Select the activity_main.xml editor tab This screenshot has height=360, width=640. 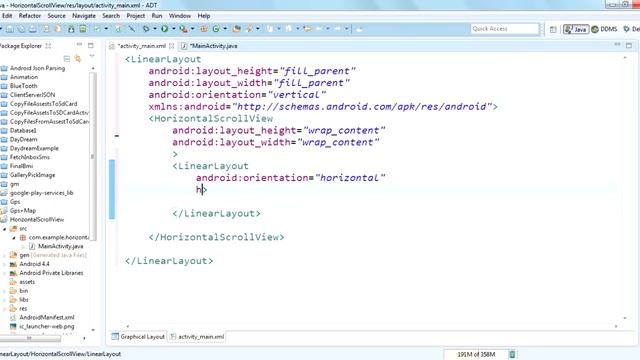tap(141, 46)
